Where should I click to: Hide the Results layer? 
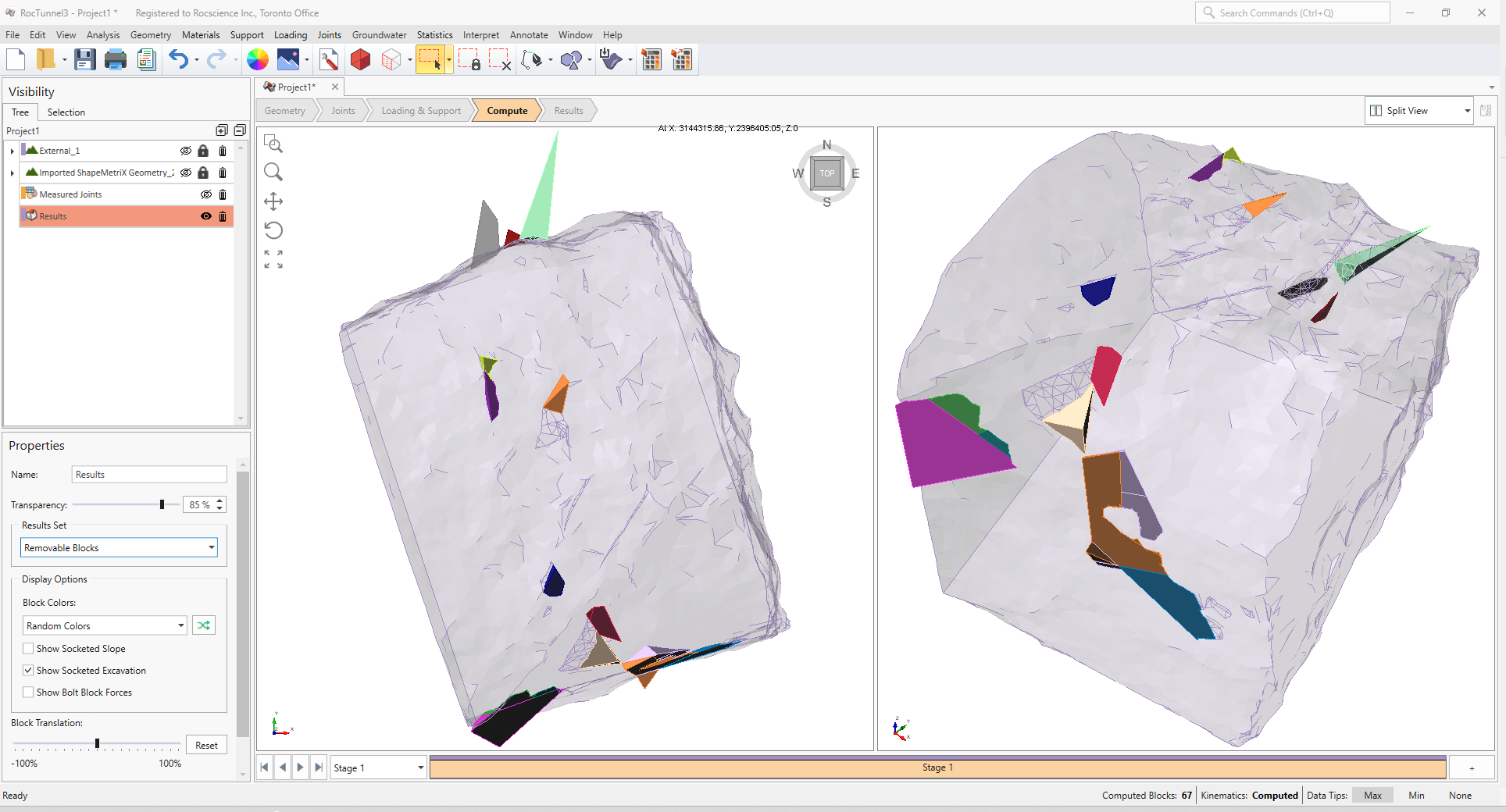click(x=206, y=216)
